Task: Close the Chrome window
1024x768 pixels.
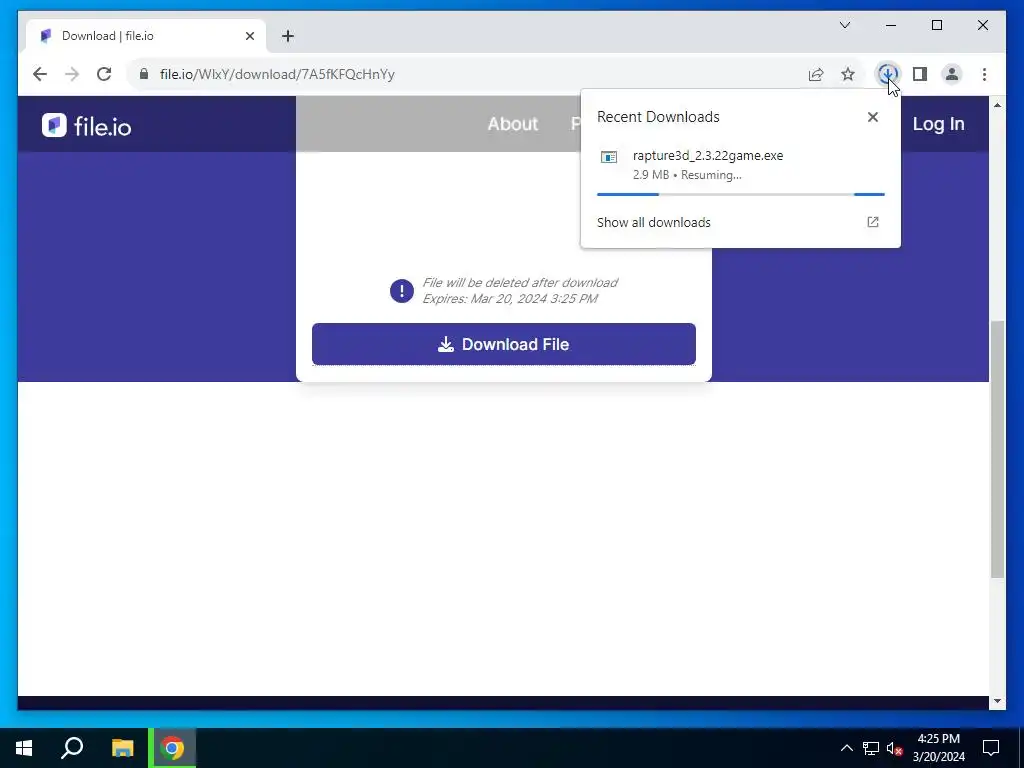Action: point(982,25)
